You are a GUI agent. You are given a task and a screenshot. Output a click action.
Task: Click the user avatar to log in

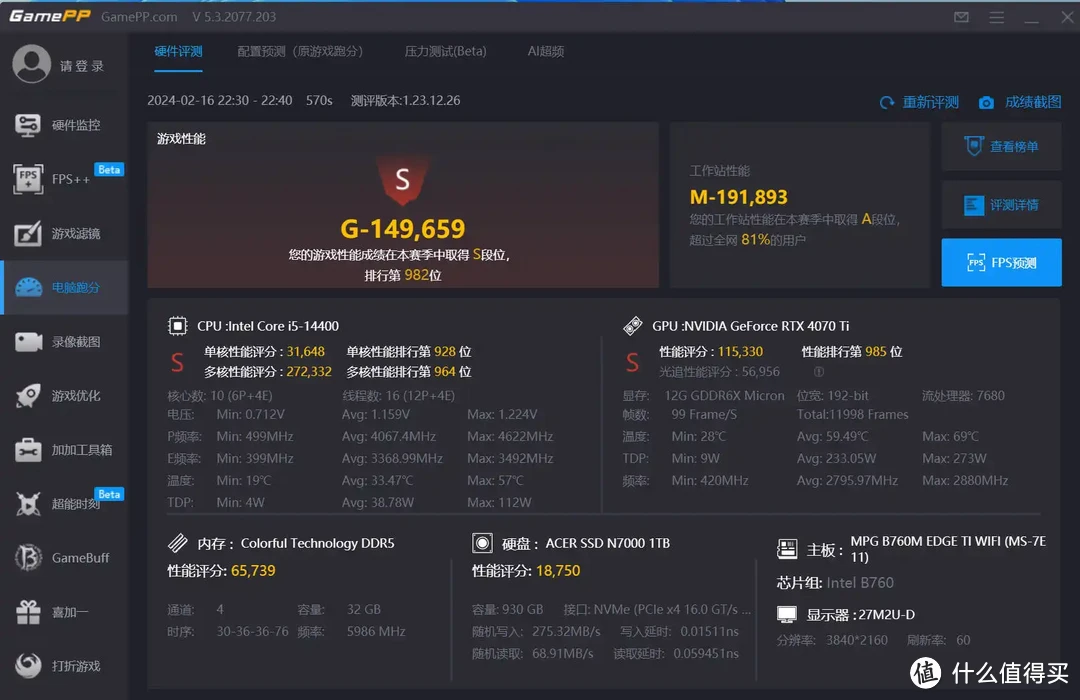[32, 64]
